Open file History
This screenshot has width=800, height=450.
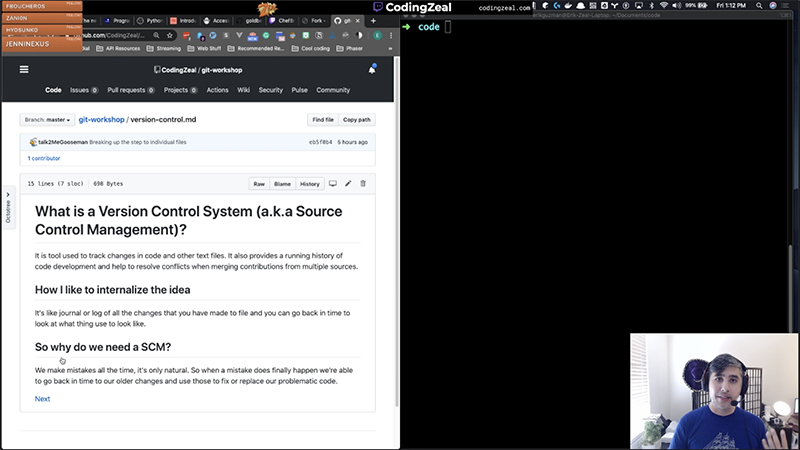pos(310,184)
